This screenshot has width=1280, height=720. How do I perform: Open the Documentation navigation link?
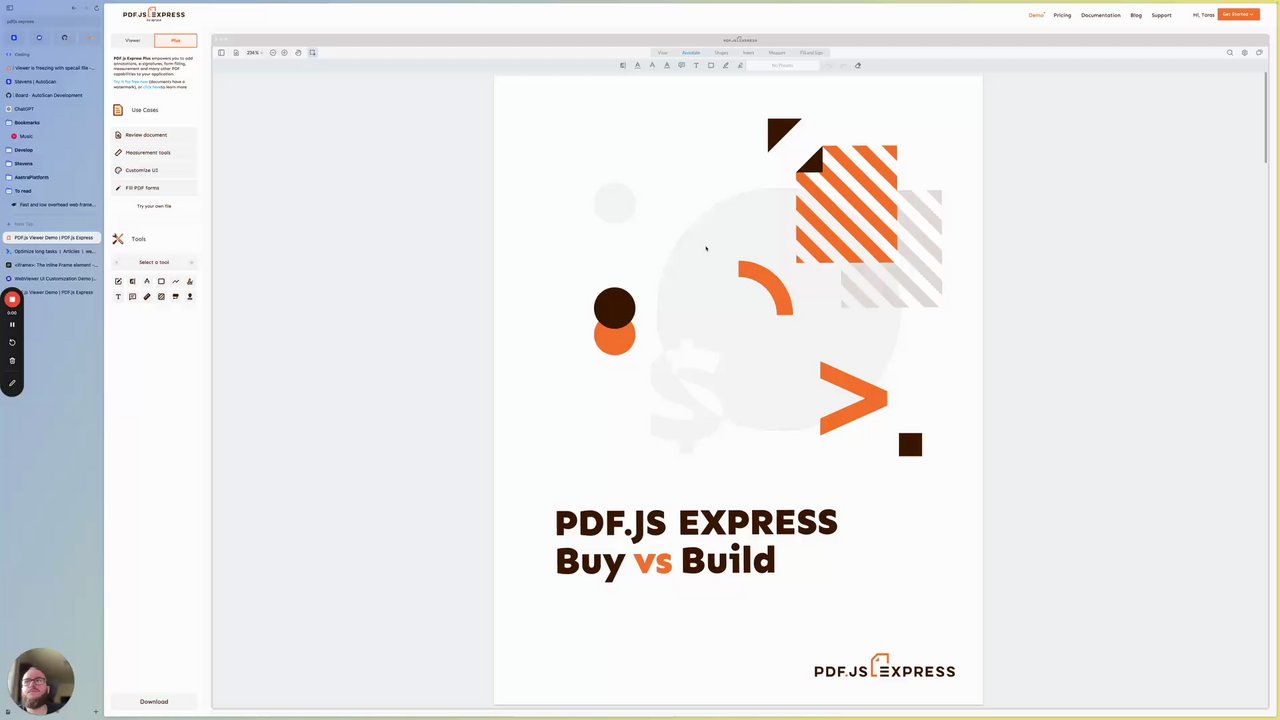click(x=1100, y=15)
